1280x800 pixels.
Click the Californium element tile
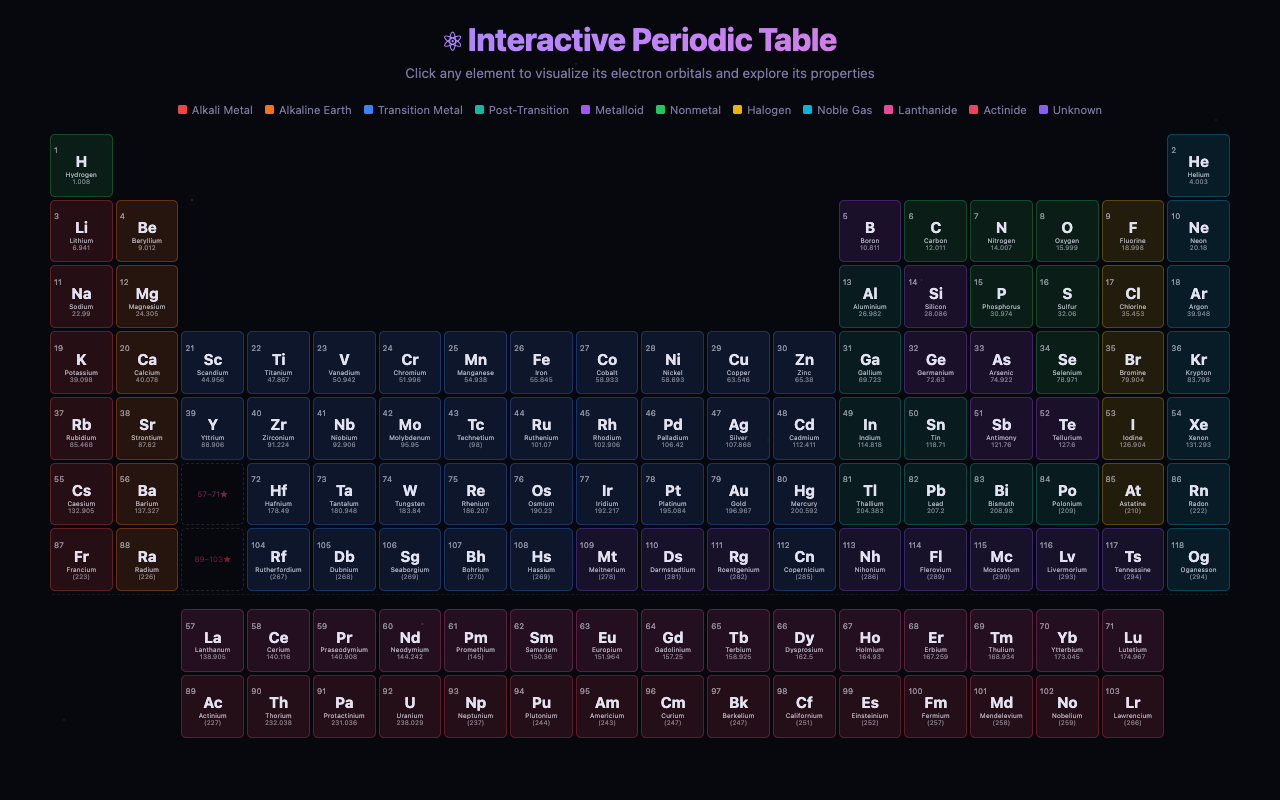click(804, 706)
